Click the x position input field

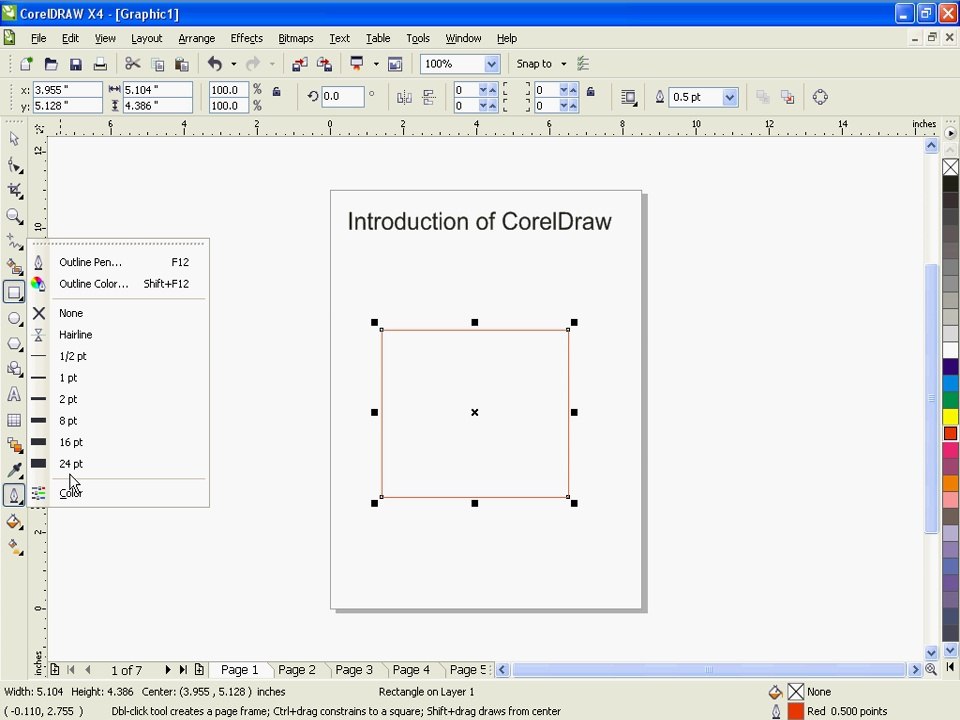click(67, 90)
